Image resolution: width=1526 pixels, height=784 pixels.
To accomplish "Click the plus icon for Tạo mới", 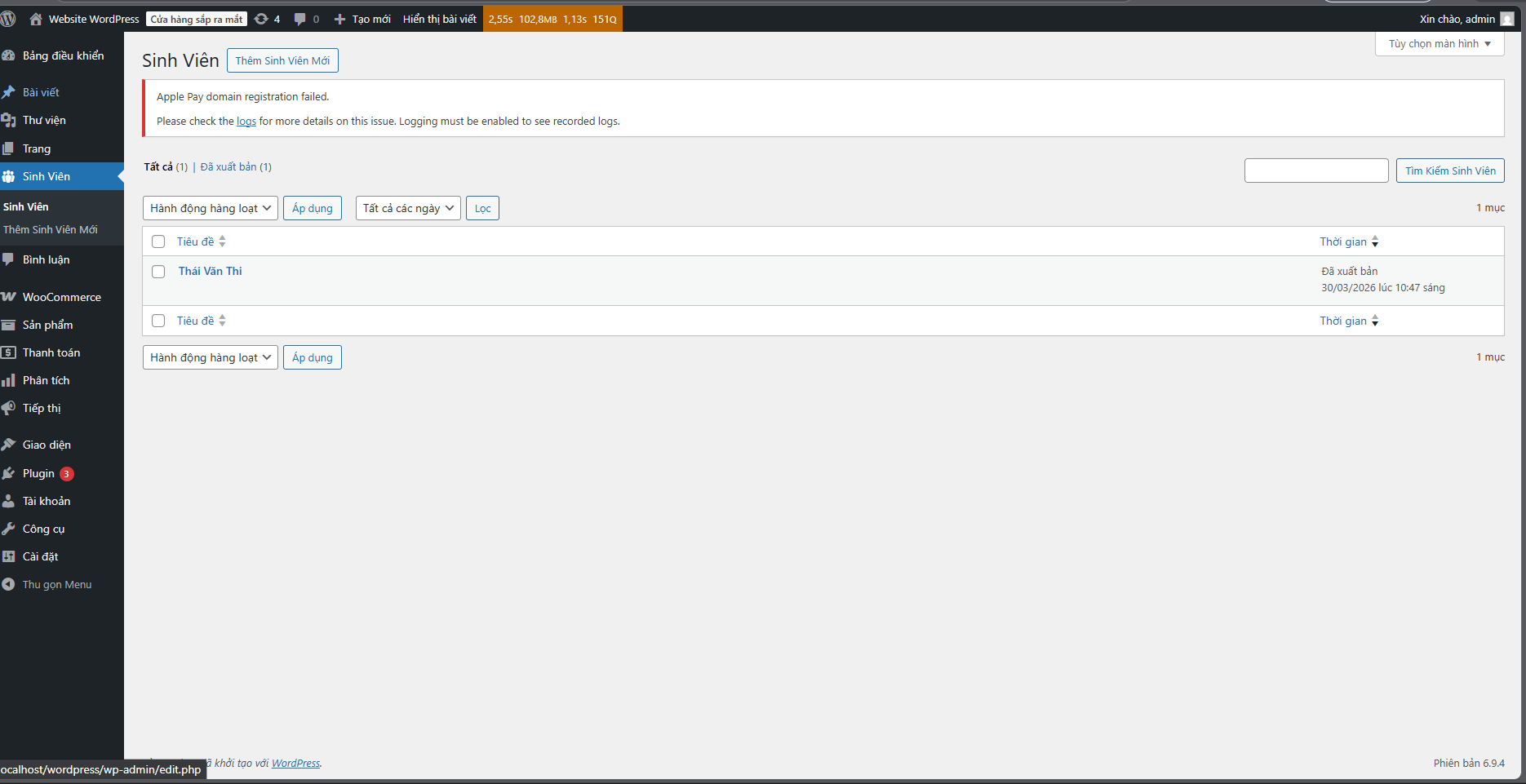I will [x=340, y=19].
